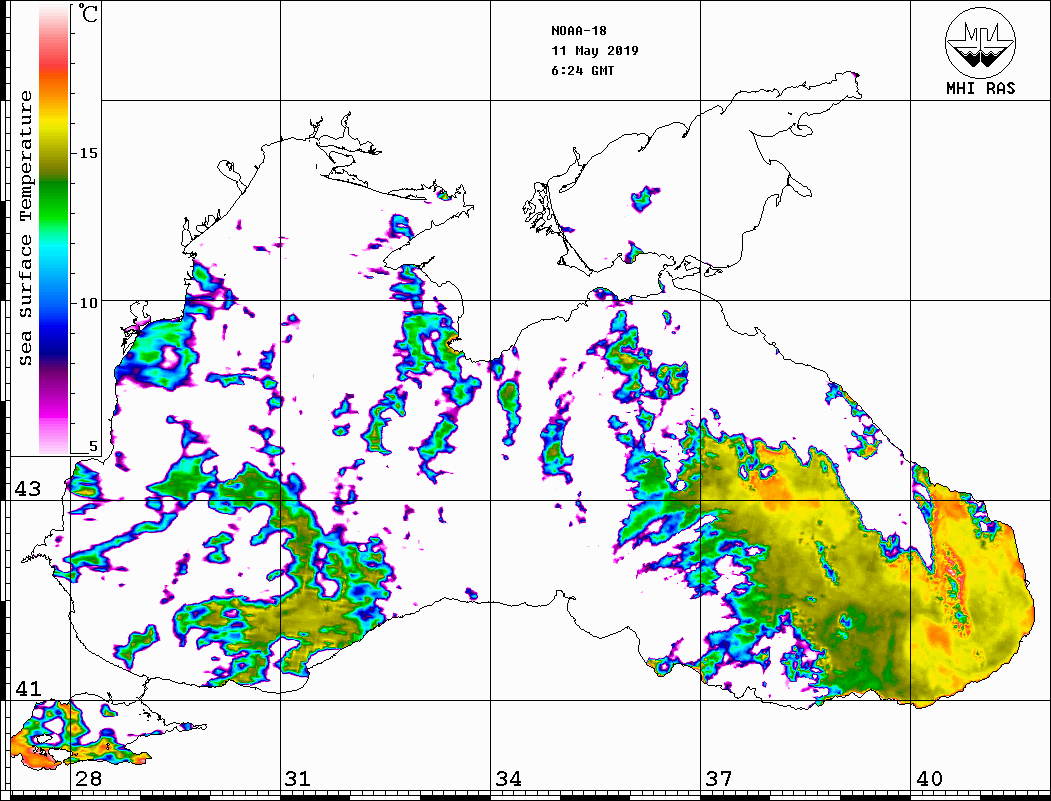Pick the red-orange segment of the color bar
The width and height of the screenshot is (1051, 801).
[54, 74]
